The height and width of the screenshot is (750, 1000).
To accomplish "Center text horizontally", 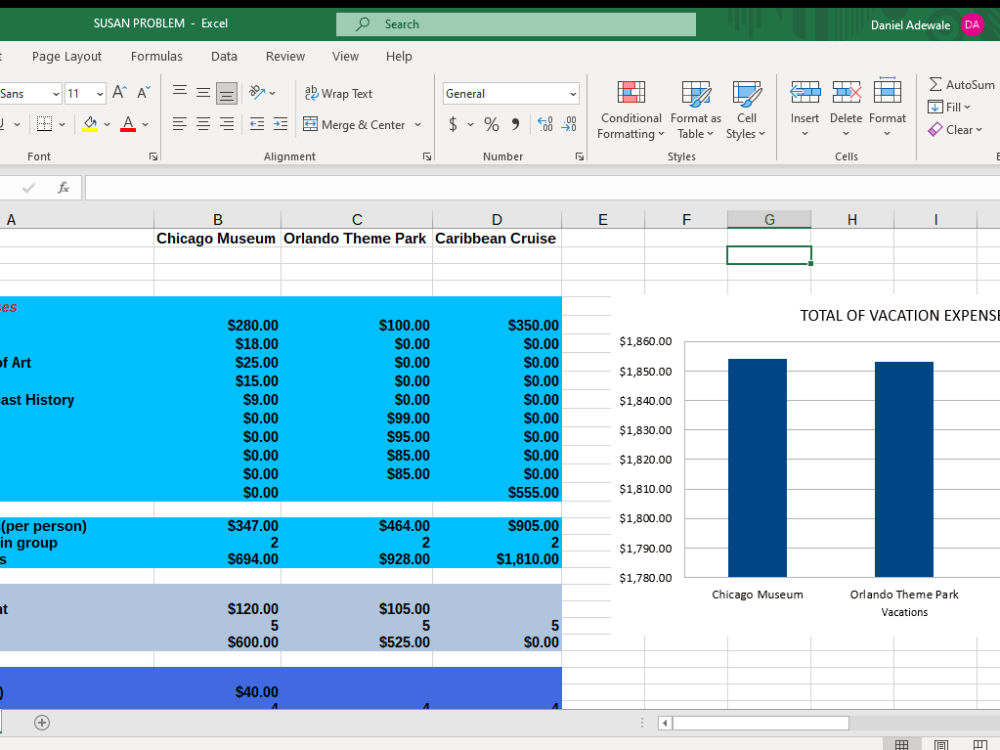I will click(203, 124).
